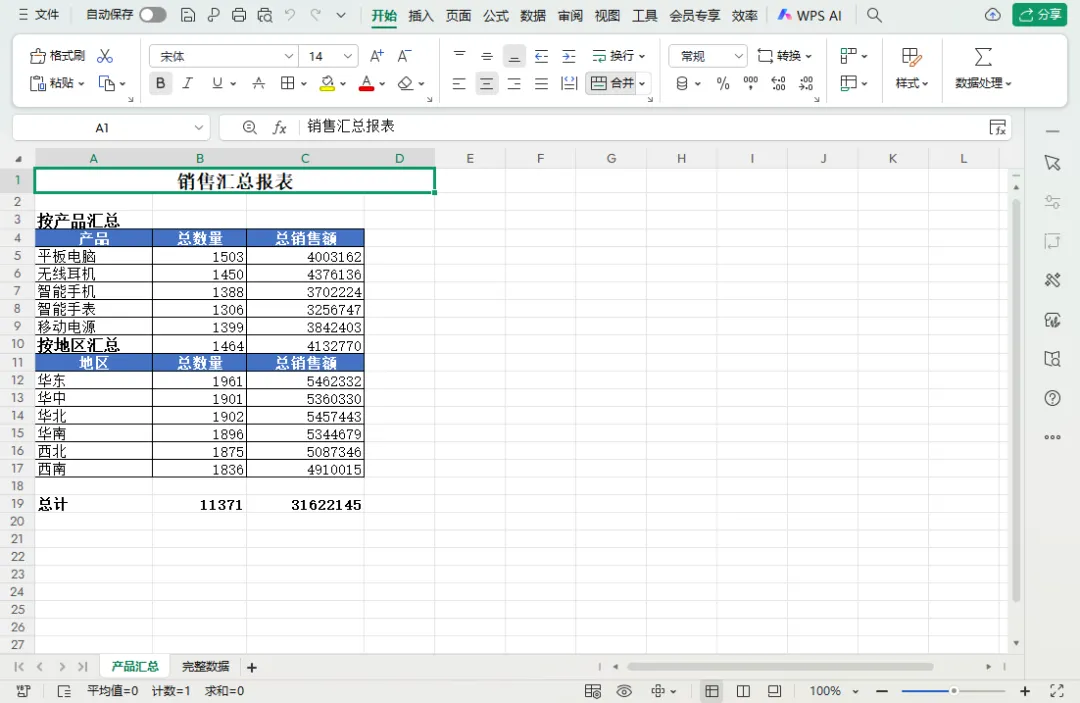Screen dimensions: 1080x703
Task: Toggle the auto-save (自动保存) switch
Action: pos(152,15)
